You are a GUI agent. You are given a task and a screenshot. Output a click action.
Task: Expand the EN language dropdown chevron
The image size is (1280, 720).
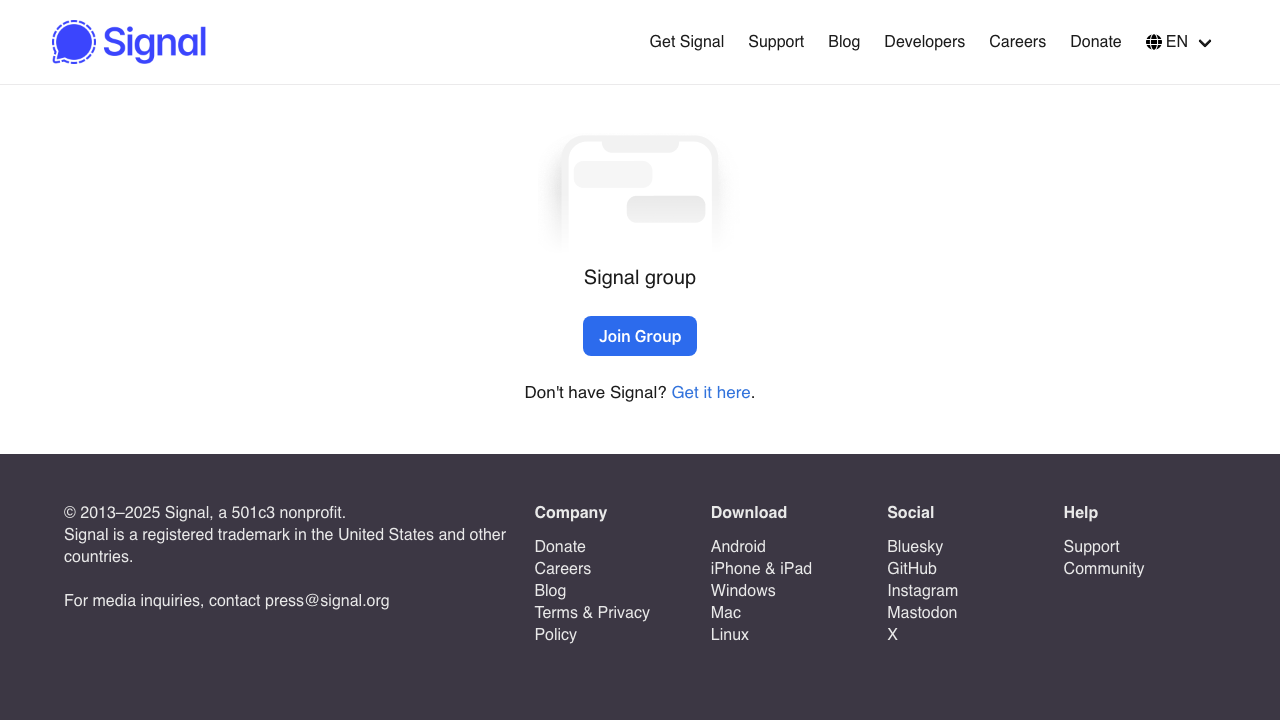tap(1205, 43)
